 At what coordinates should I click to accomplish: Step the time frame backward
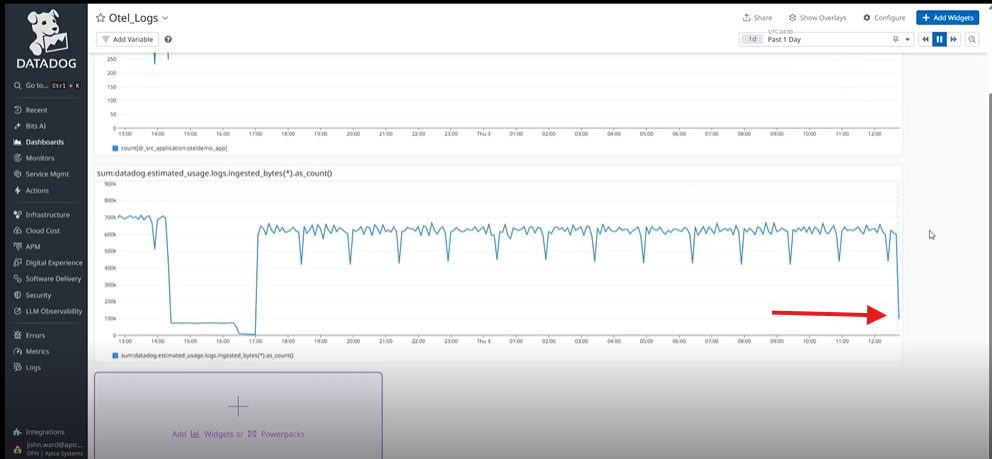(x=924, y=39)
